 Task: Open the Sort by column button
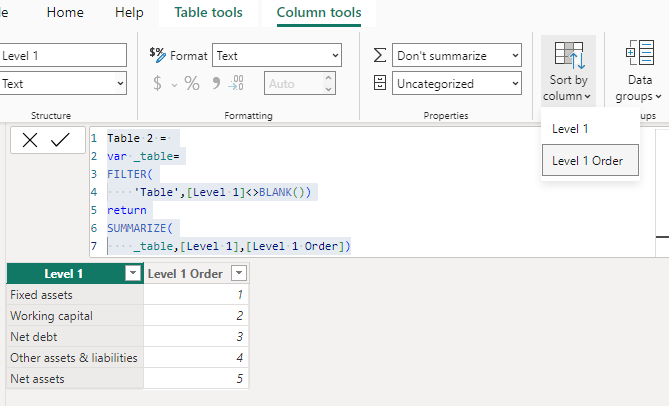[x=568, y=71]
